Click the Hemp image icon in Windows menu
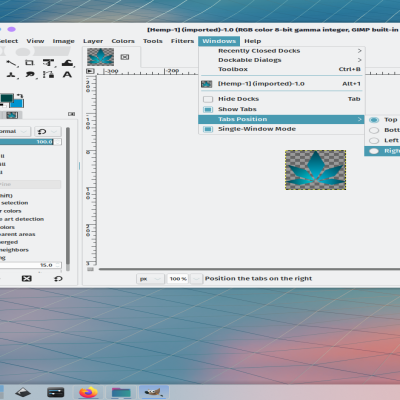 [207, 84]
